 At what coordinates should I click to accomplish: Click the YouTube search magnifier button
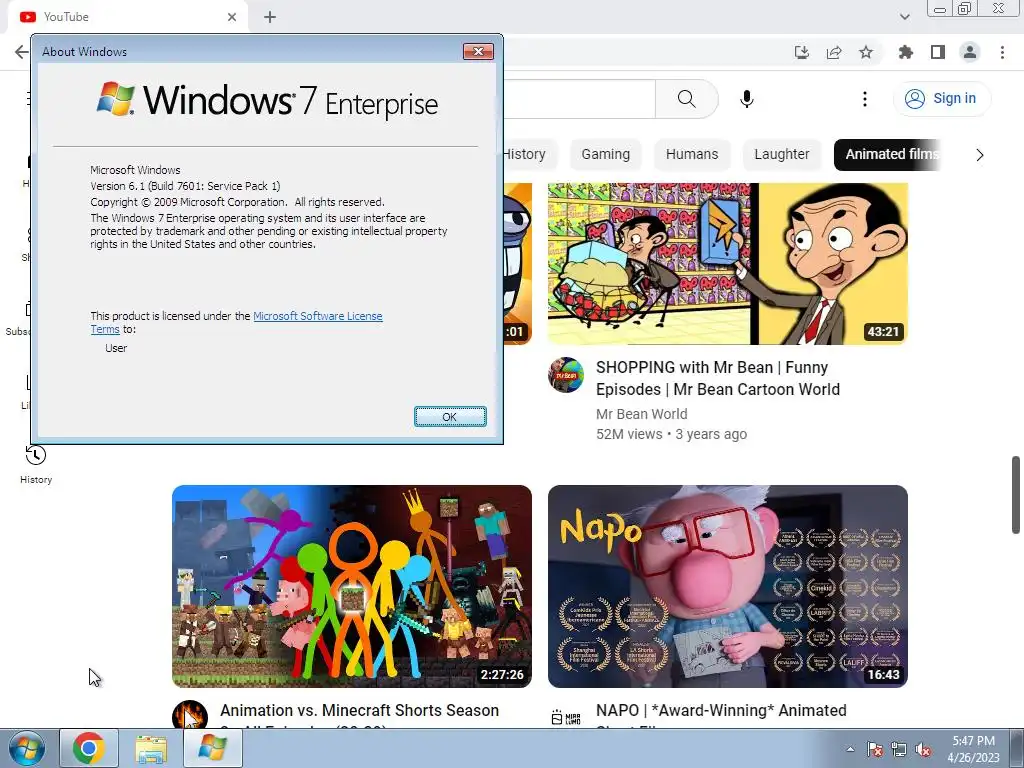pyautogui.click(x=686, y=99)
